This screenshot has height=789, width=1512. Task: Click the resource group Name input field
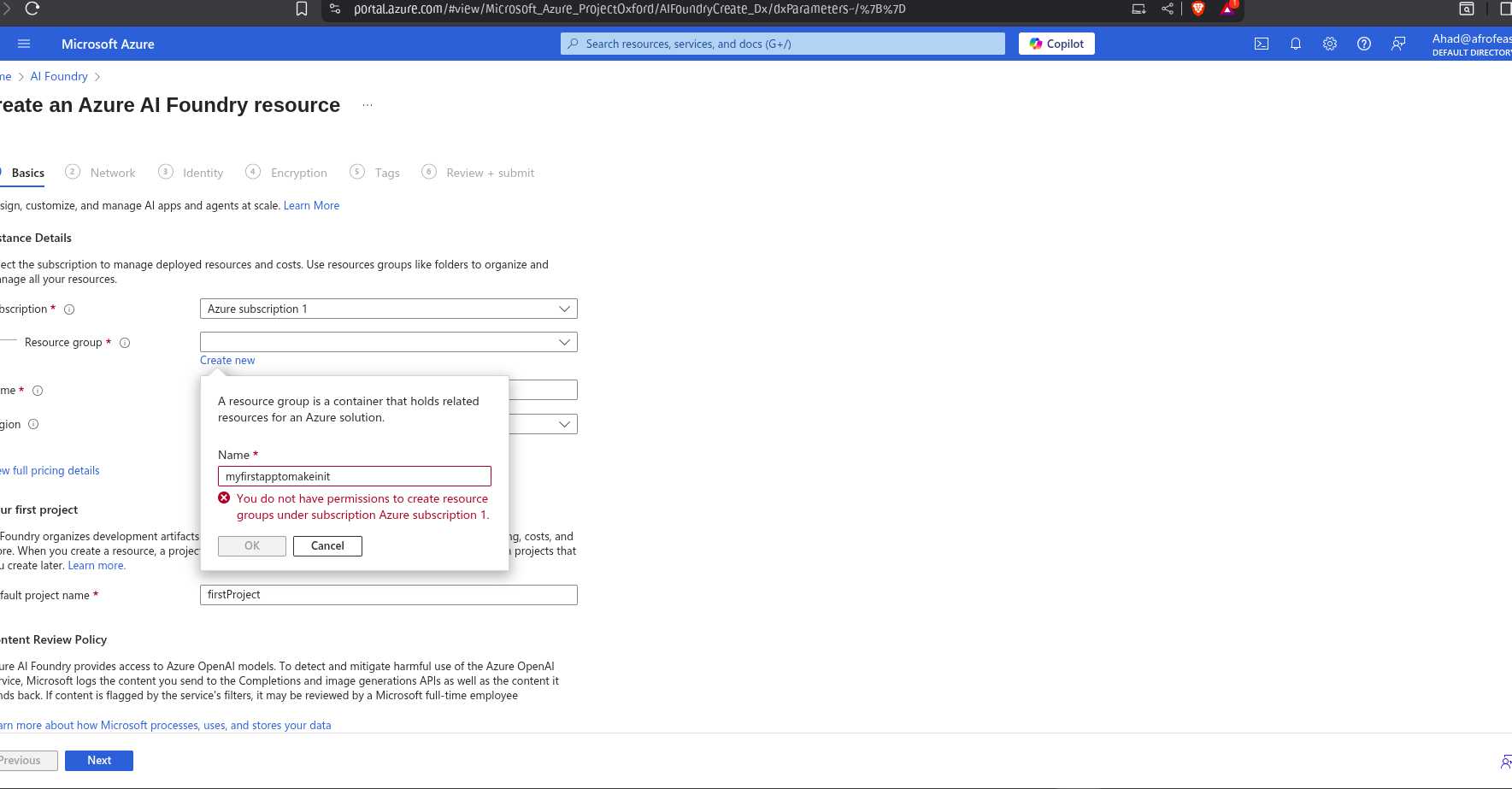click(355, 476)
